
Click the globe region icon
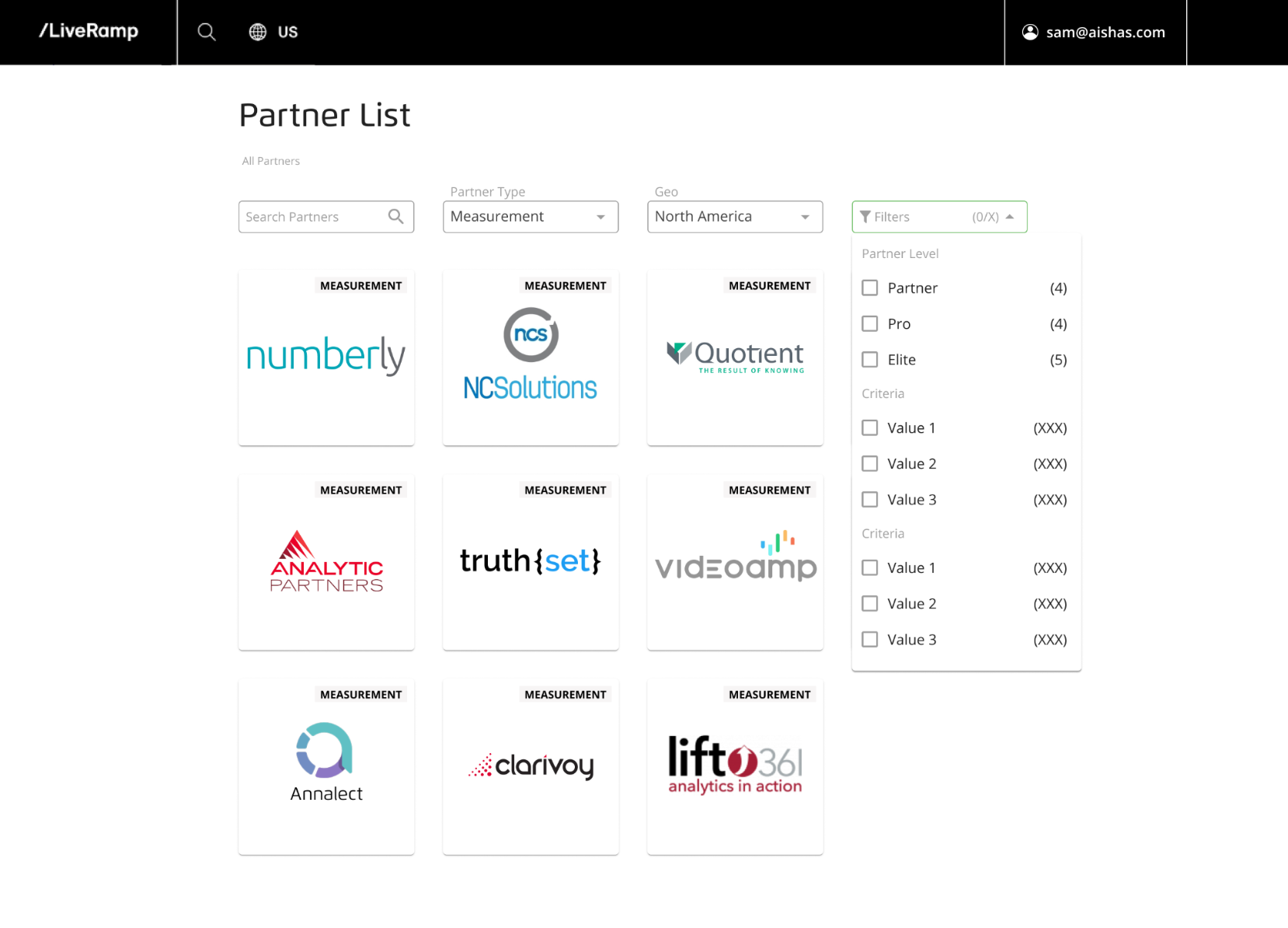pyautogui.click(x=257, y=32)
